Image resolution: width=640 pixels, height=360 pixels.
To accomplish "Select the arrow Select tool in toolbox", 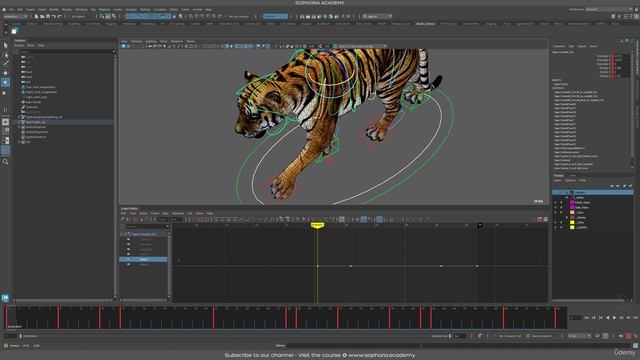I will point(5,45).
